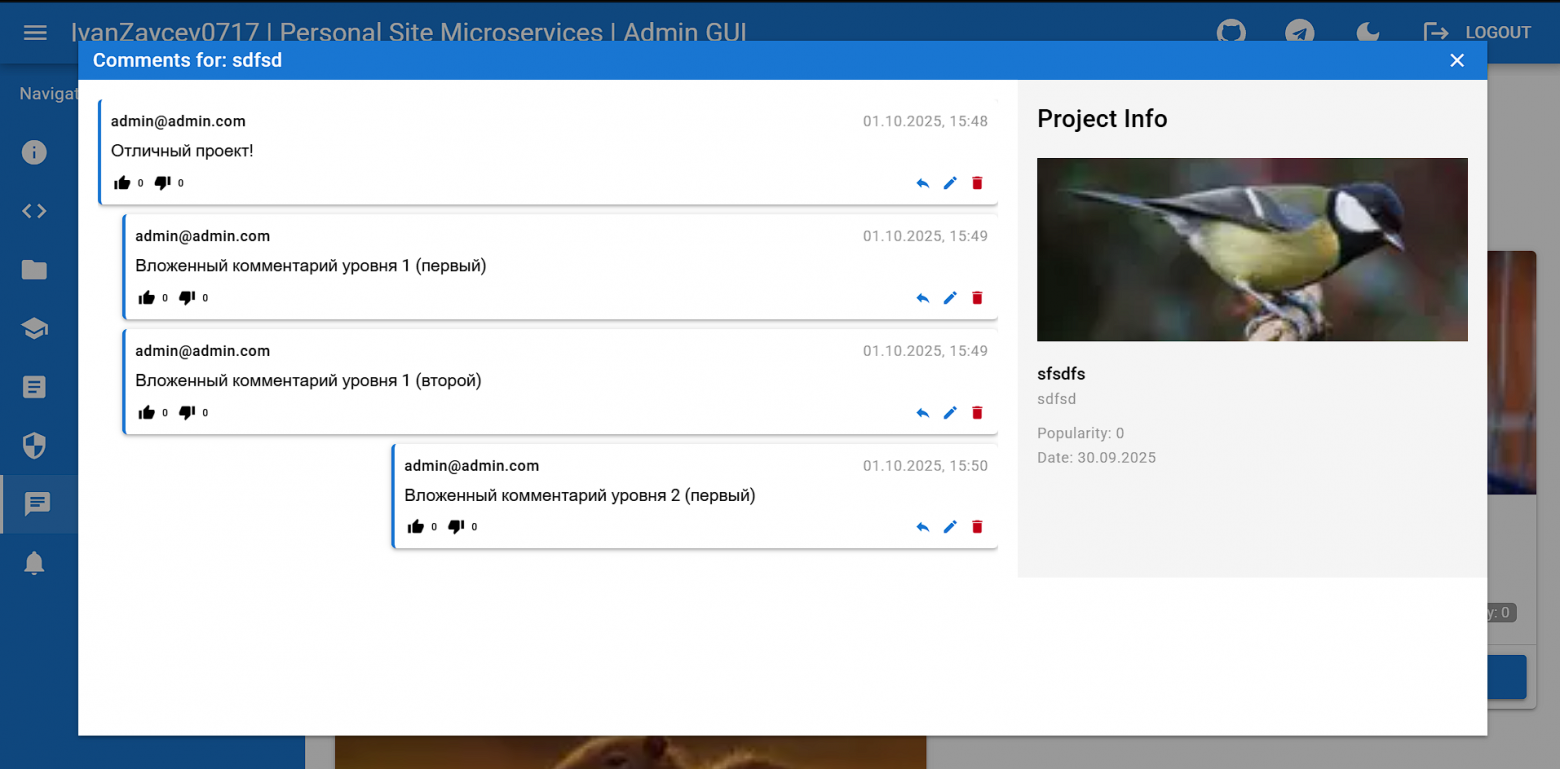Reply to the "уровня 1 (первый)" comment
The height and width of the screenshot is (769, 1560).
point(922,298)
